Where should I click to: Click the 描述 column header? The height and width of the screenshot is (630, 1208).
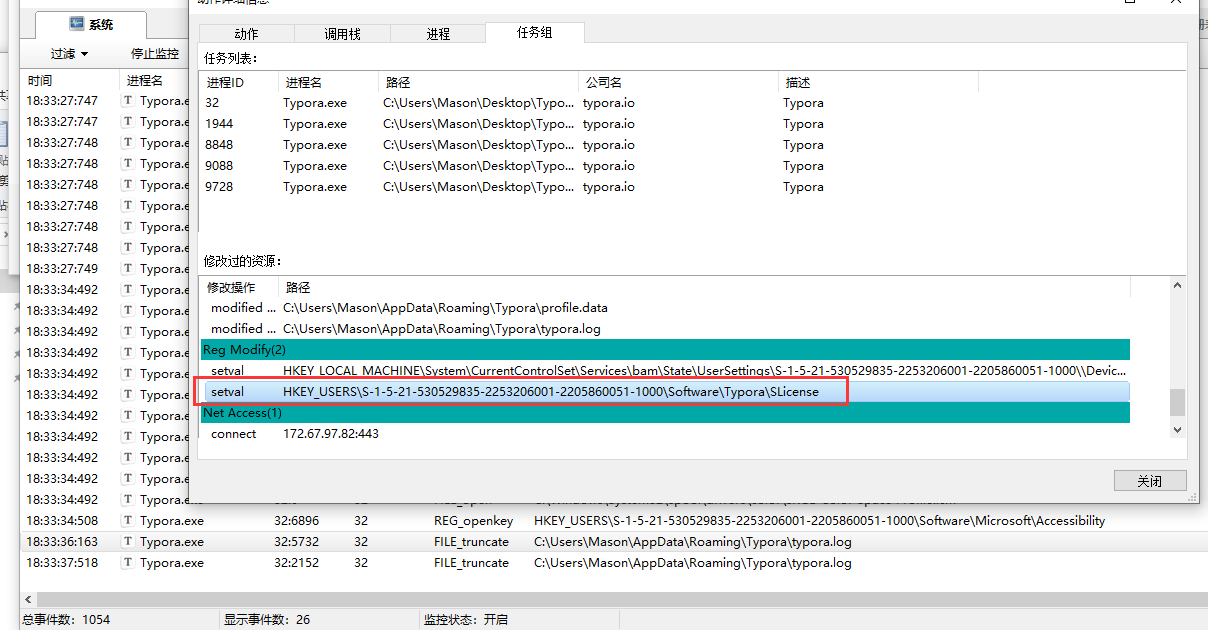click(x=878, y=82)
